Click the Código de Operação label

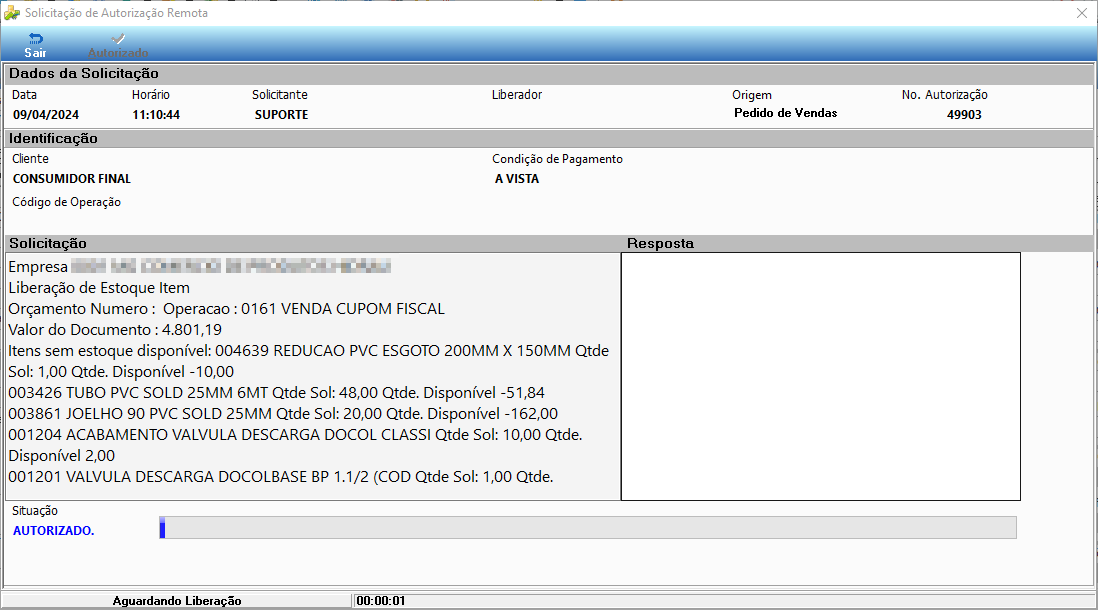(67, 202)
